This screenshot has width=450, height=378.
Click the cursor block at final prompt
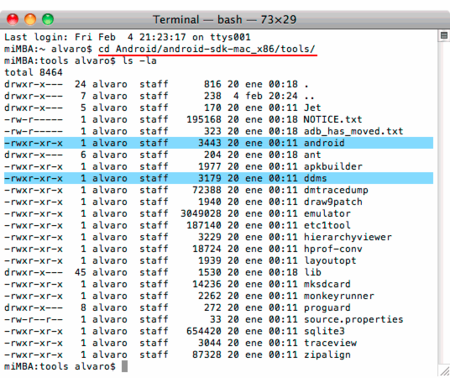[x=125, y=366]
